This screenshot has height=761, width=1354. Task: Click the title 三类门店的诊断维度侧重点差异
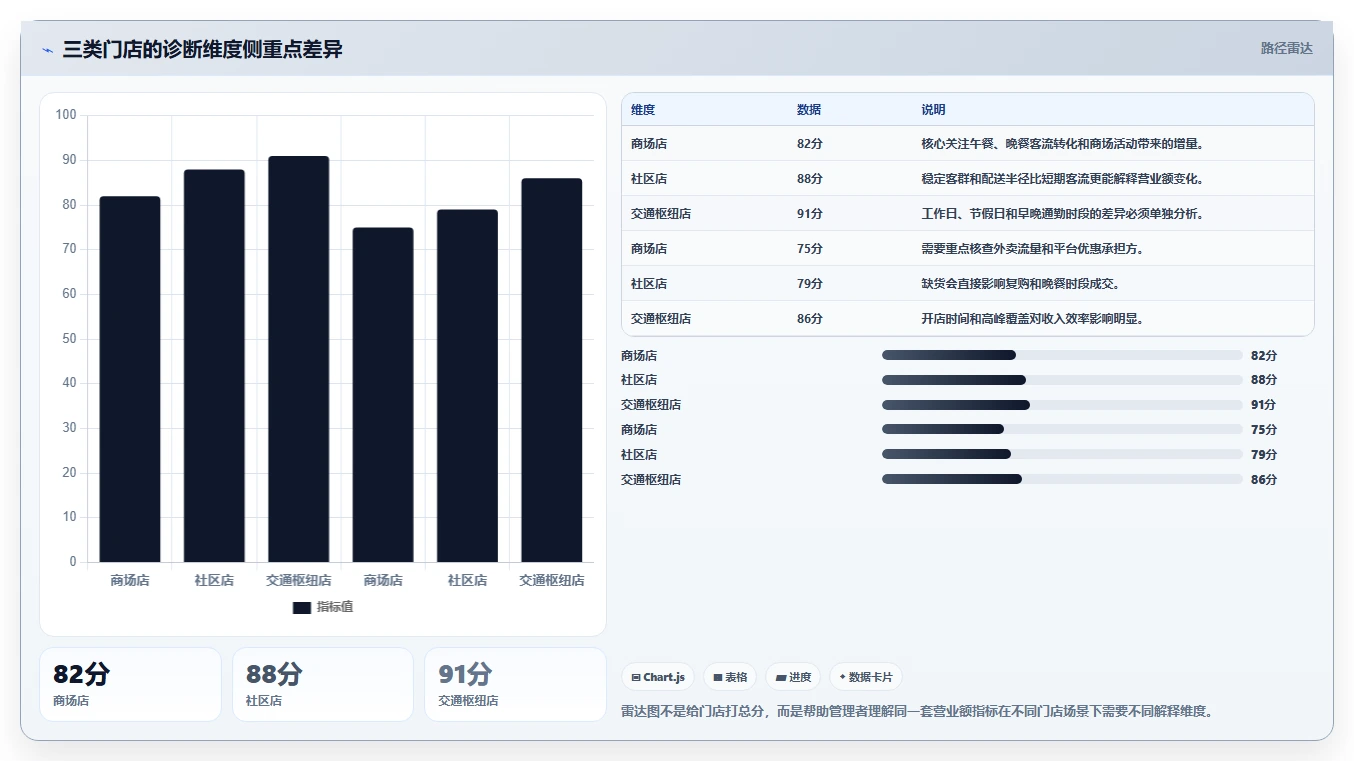point(203,49)
